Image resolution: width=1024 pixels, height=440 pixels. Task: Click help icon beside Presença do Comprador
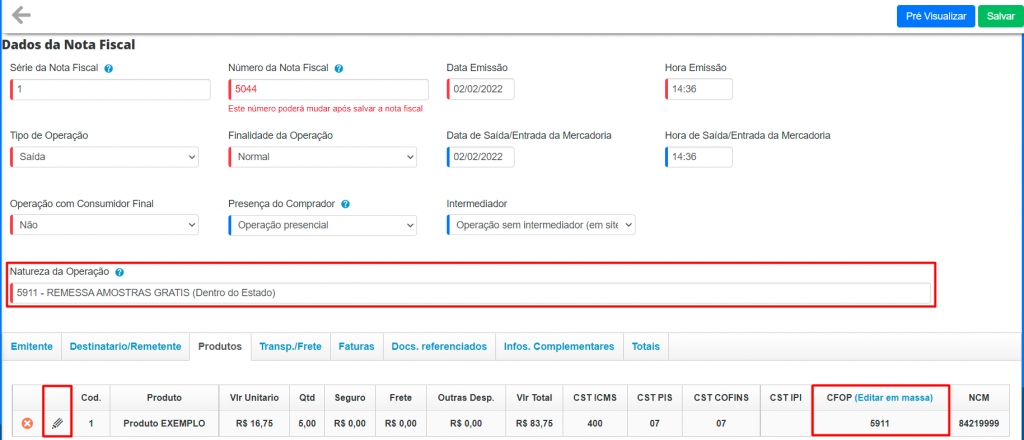(345, 203)
